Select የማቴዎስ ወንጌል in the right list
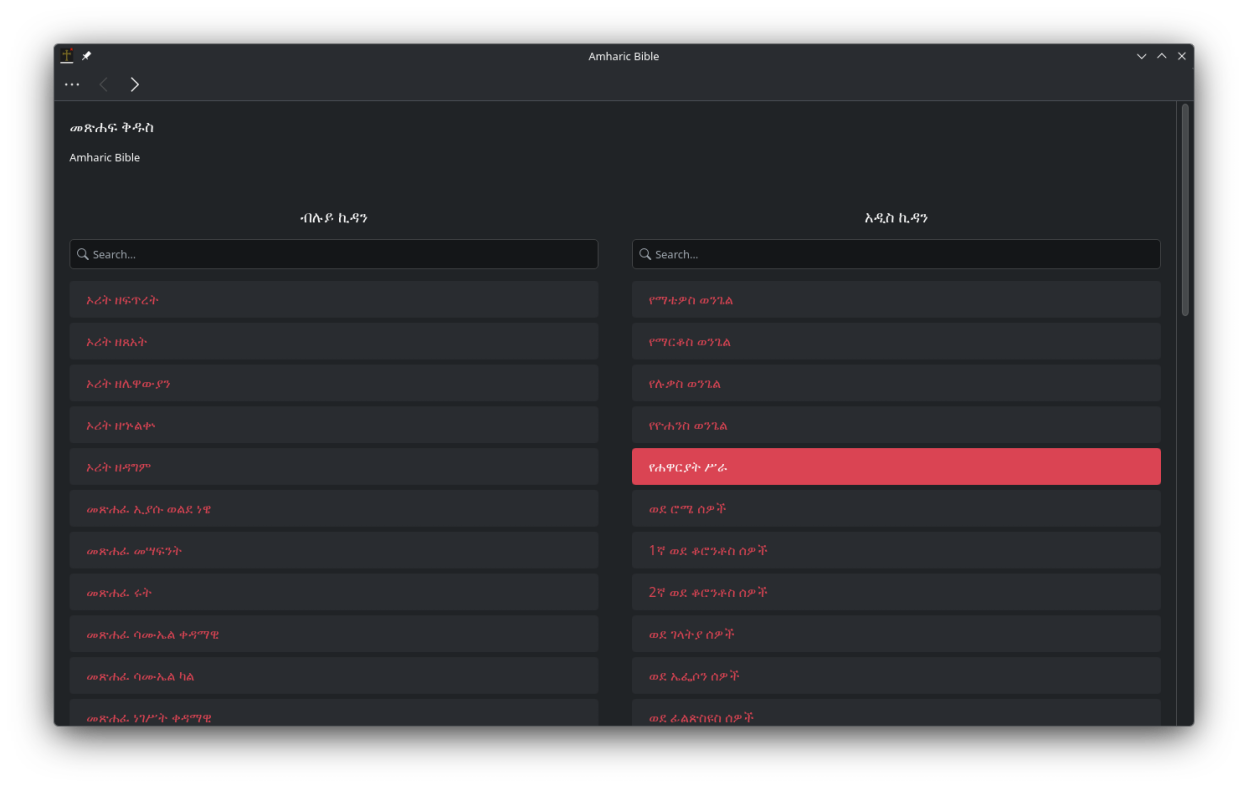 coord(895,300)
